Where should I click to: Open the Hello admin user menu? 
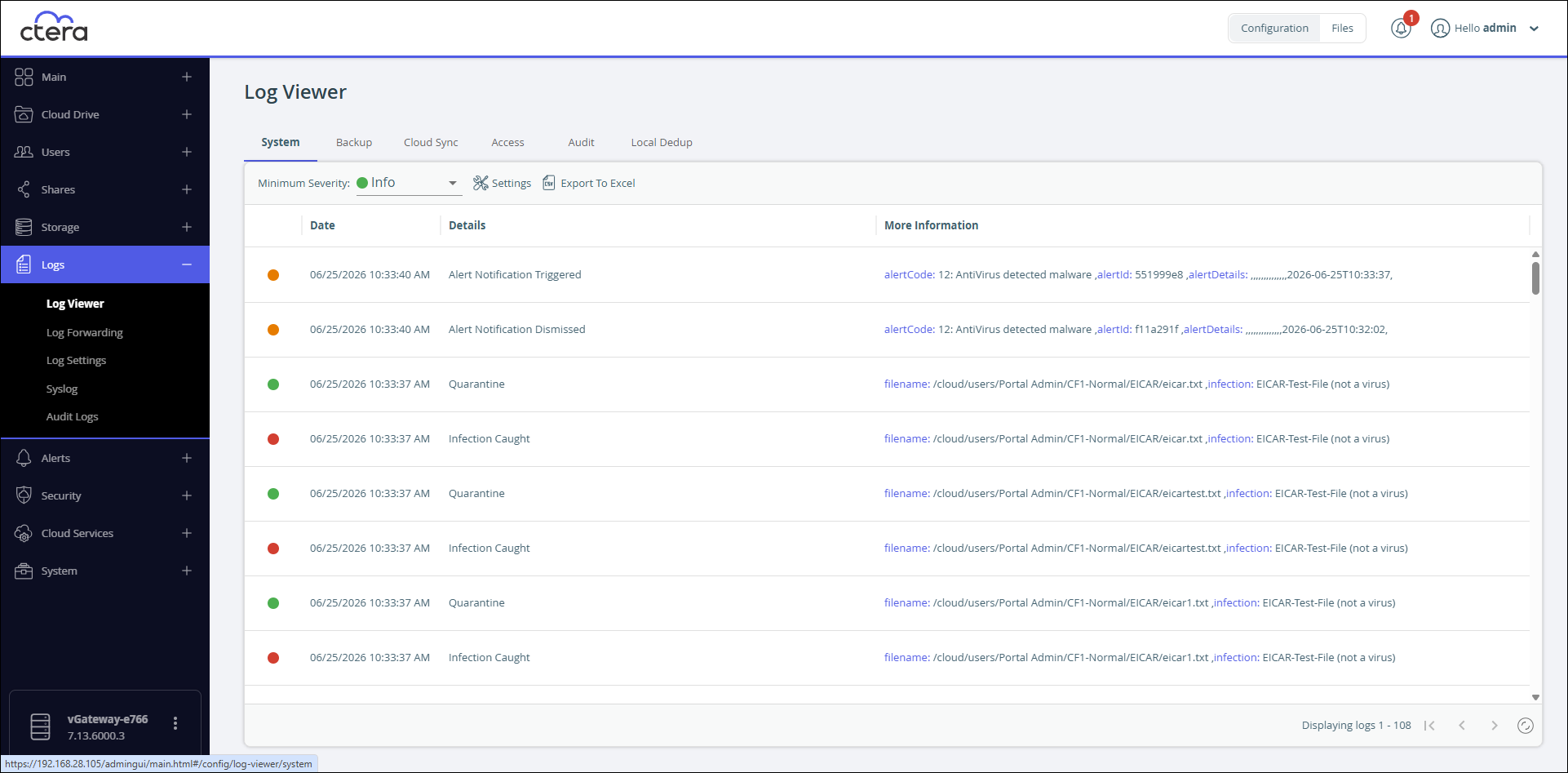[x=1485, y=28]
